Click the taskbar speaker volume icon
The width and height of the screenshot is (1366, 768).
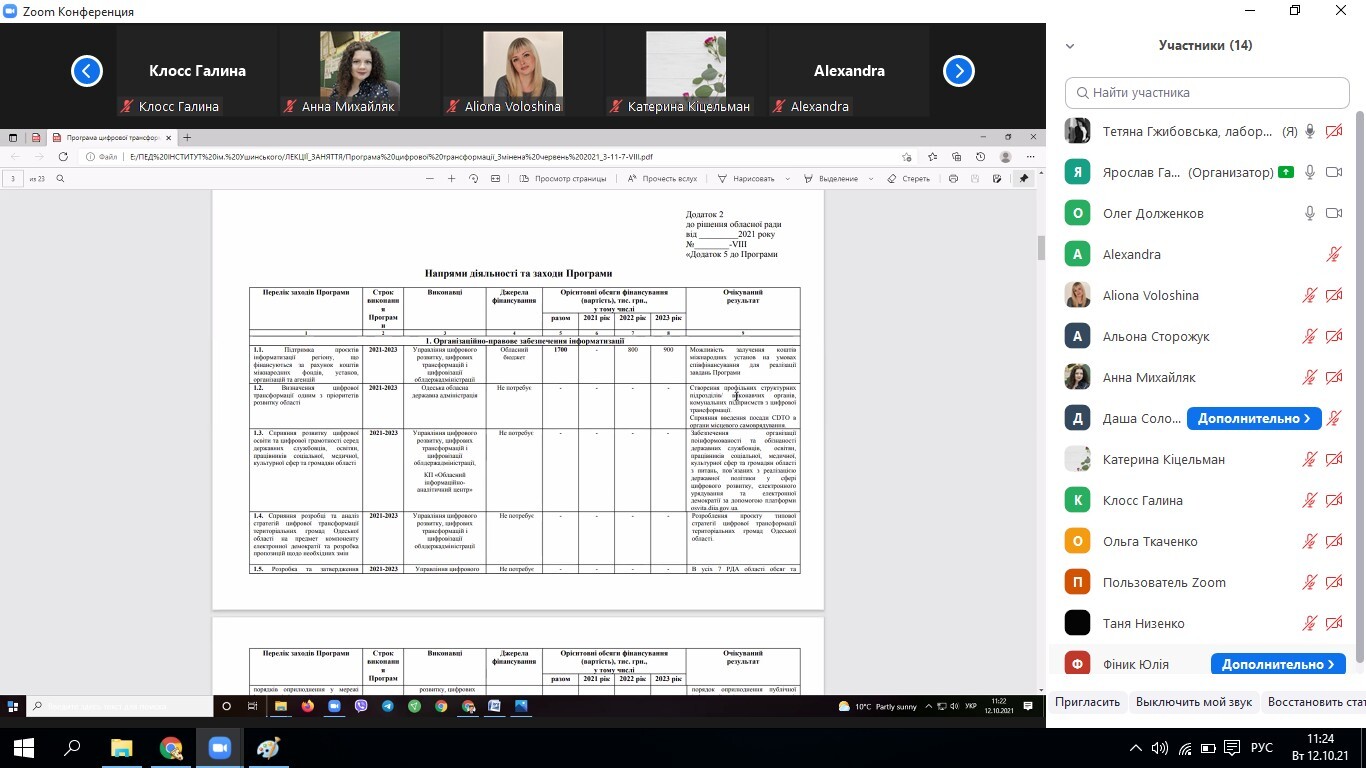pos(1160,747)
